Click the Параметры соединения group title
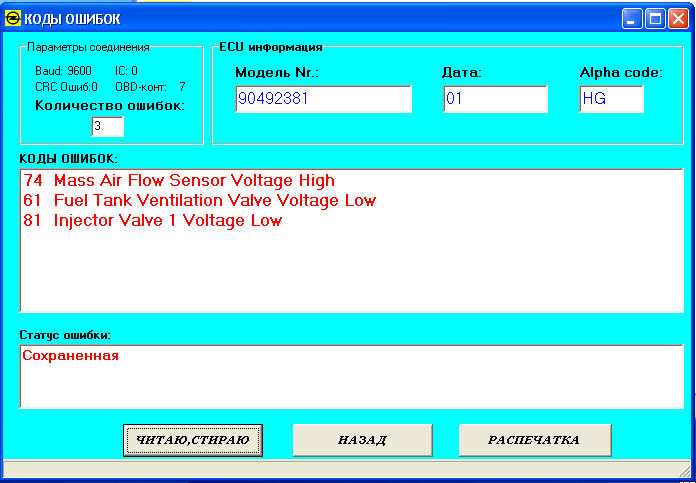Viewport: 696px width, 483px height. point(88,47)
